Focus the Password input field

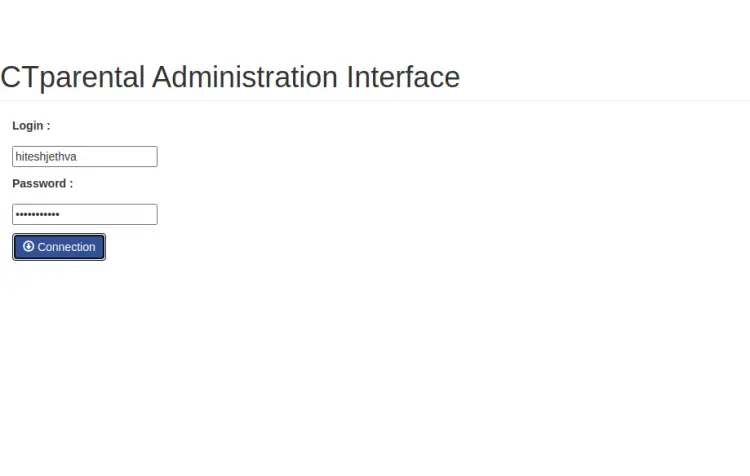point(84,214)
